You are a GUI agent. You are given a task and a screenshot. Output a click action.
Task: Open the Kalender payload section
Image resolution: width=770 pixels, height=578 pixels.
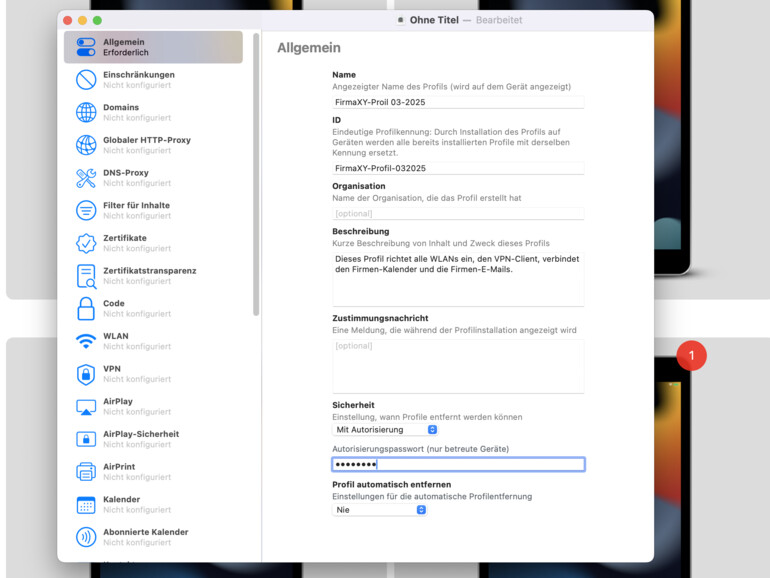click(153, 504)
